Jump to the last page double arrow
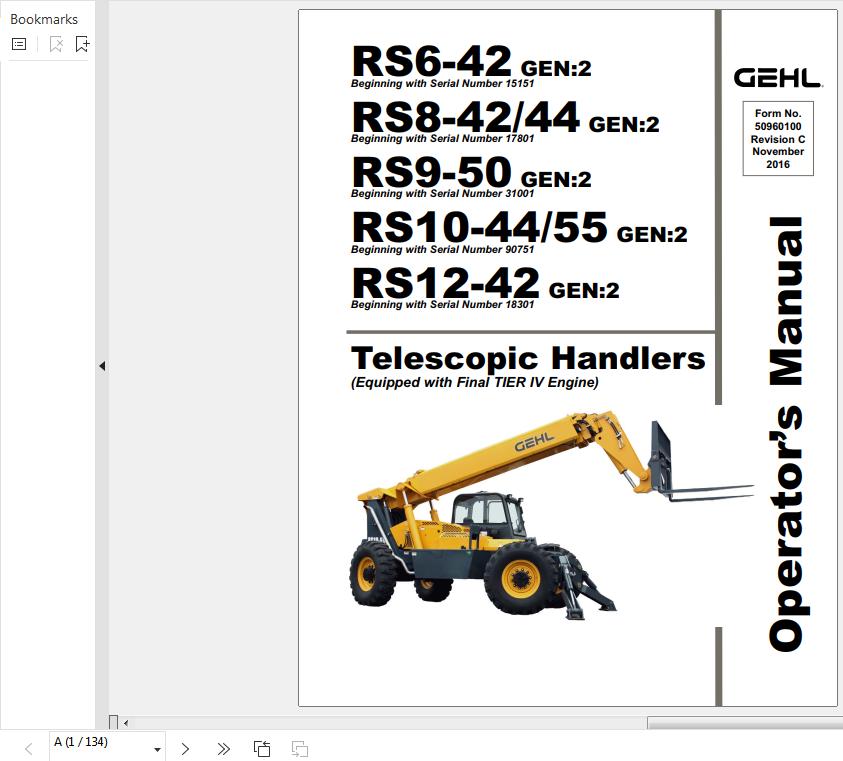The height and width of the screenshot is (761, 843). [x=223, y=749]
